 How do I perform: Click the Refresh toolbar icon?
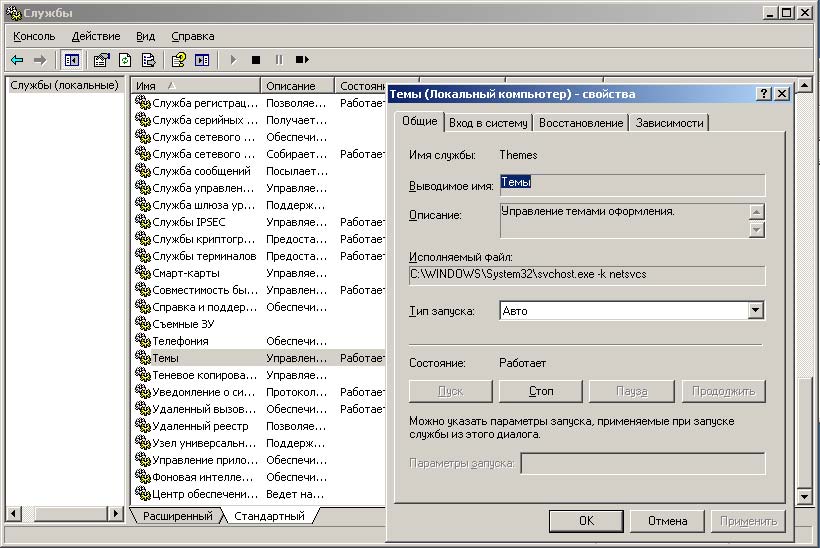(x=125, y=60)
